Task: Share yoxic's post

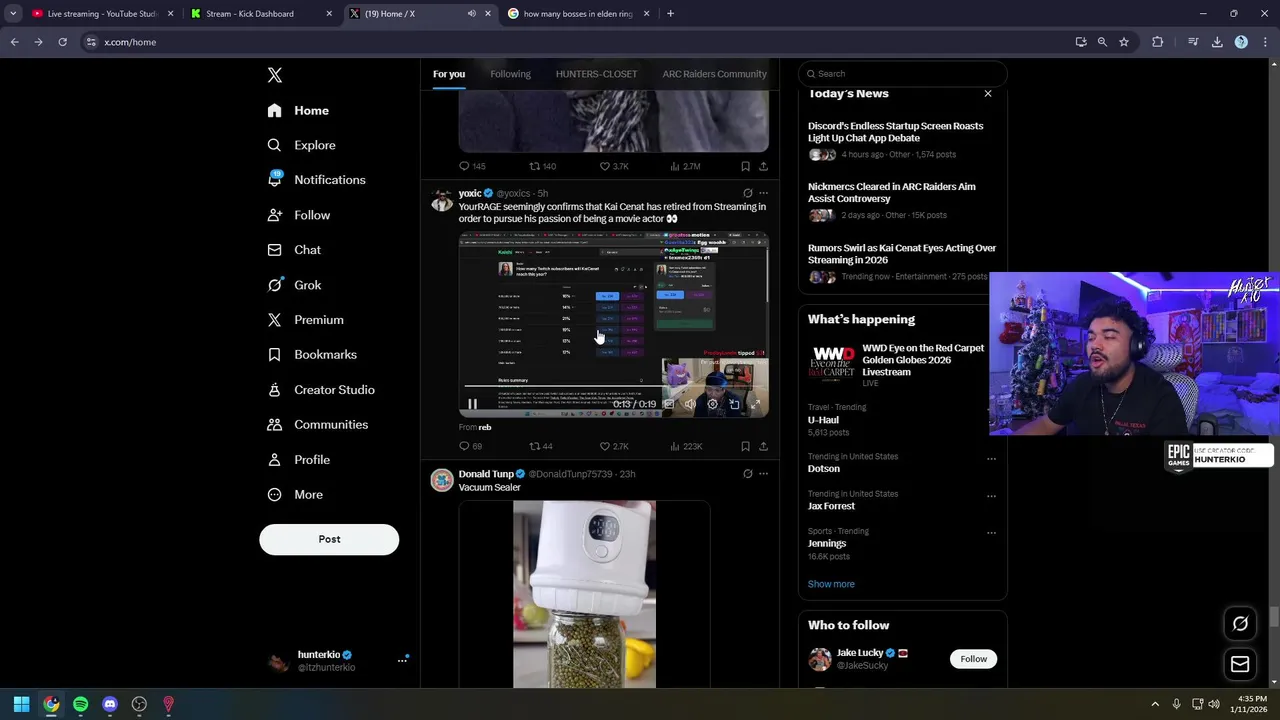Action: pos(763,446)
